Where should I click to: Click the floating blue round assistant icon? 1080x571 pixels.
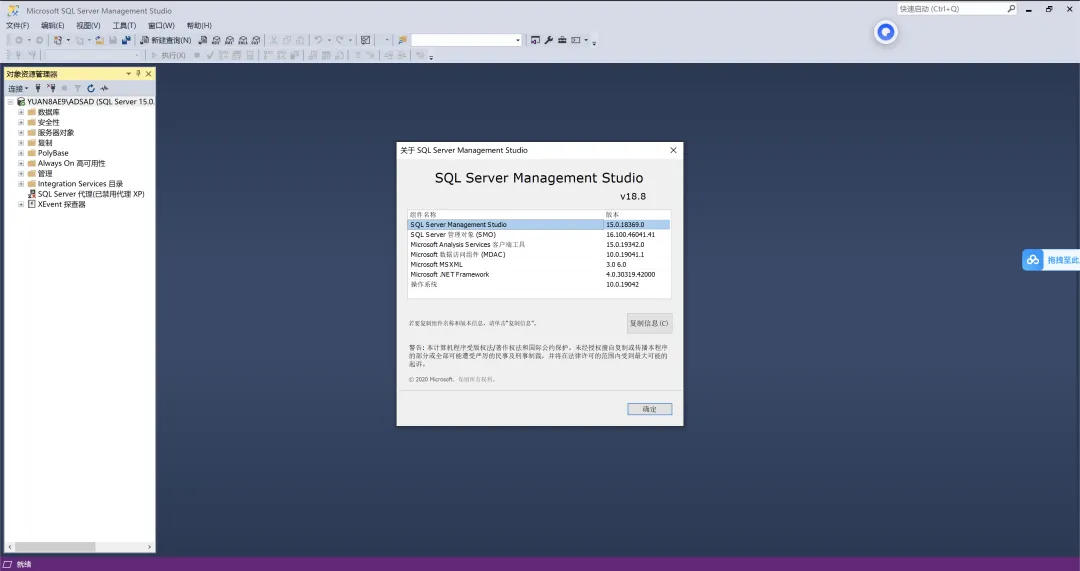[886, 32]
